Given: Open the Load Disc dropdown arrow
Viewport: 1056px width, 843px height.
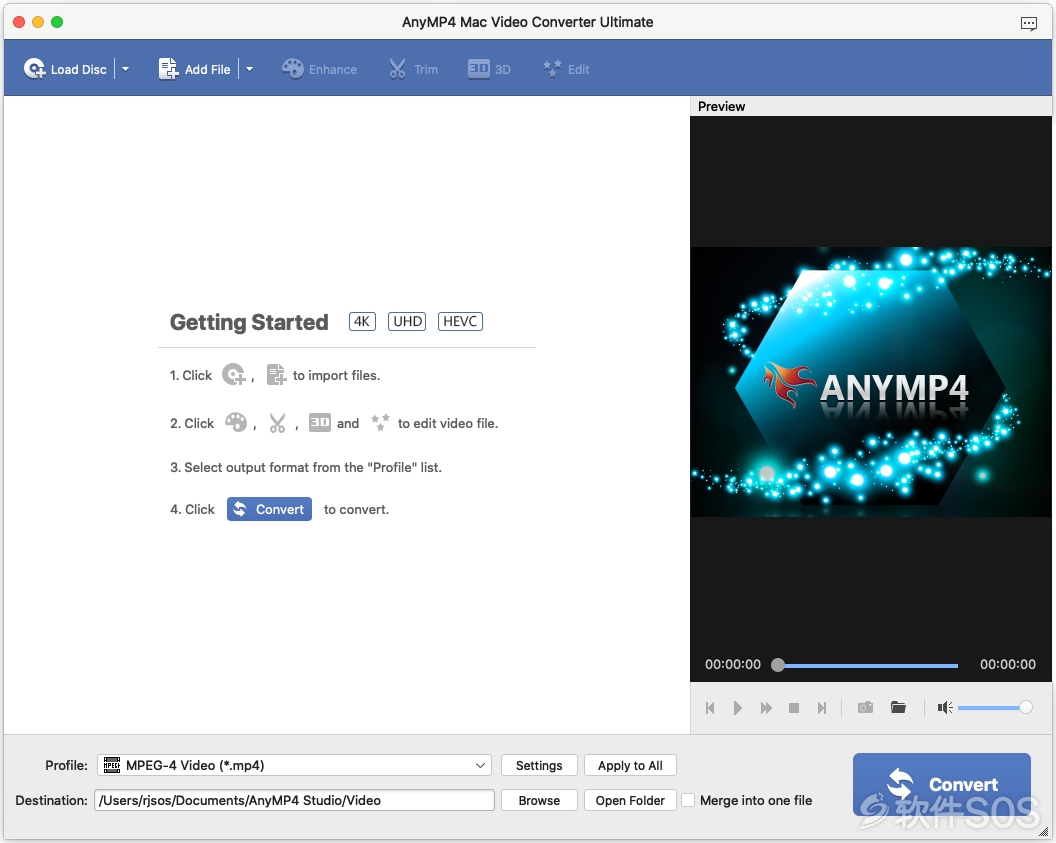Looking at the screenshot, I should 125,69.
